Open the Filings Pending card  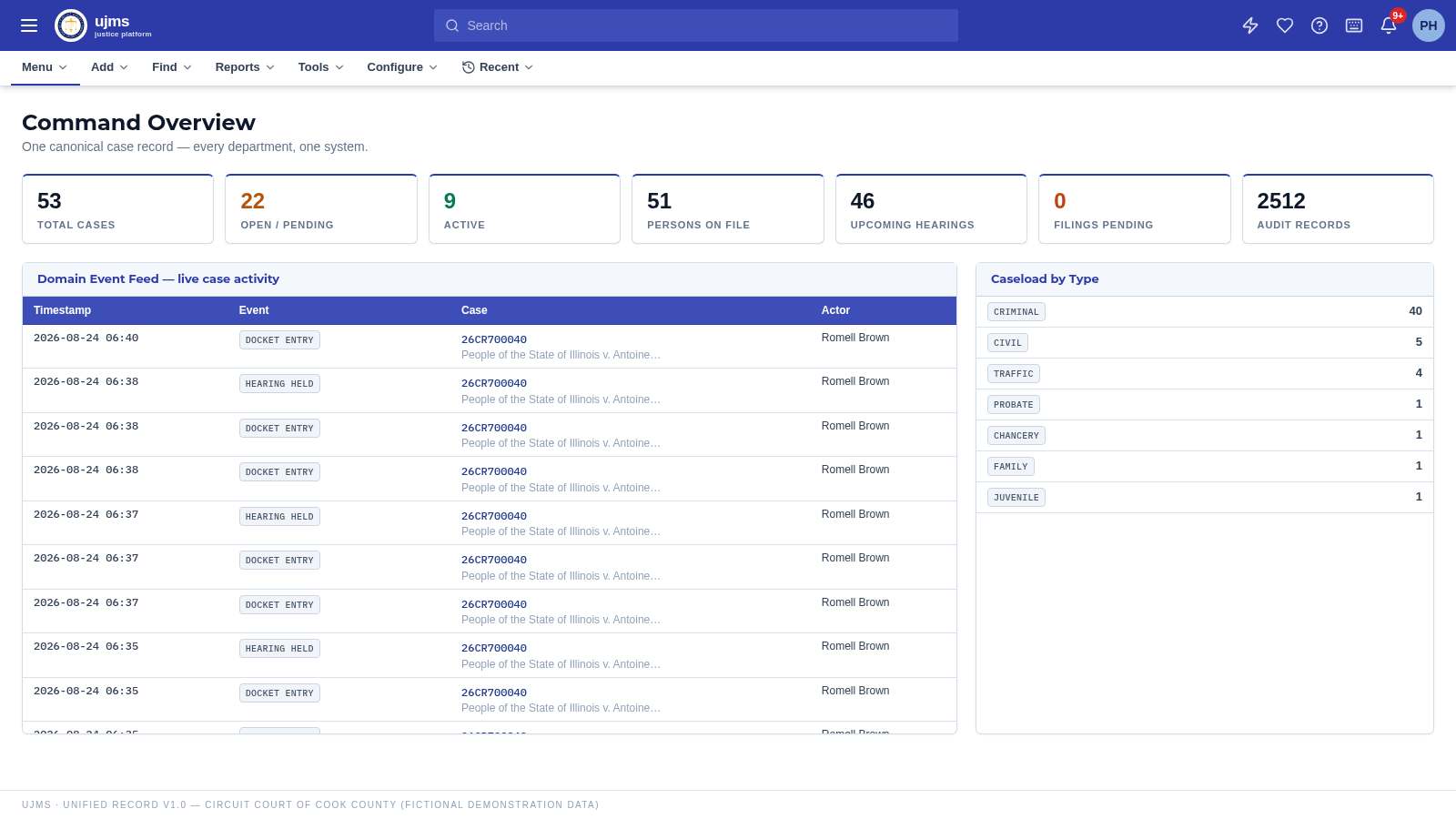(x=1135, y=209)
